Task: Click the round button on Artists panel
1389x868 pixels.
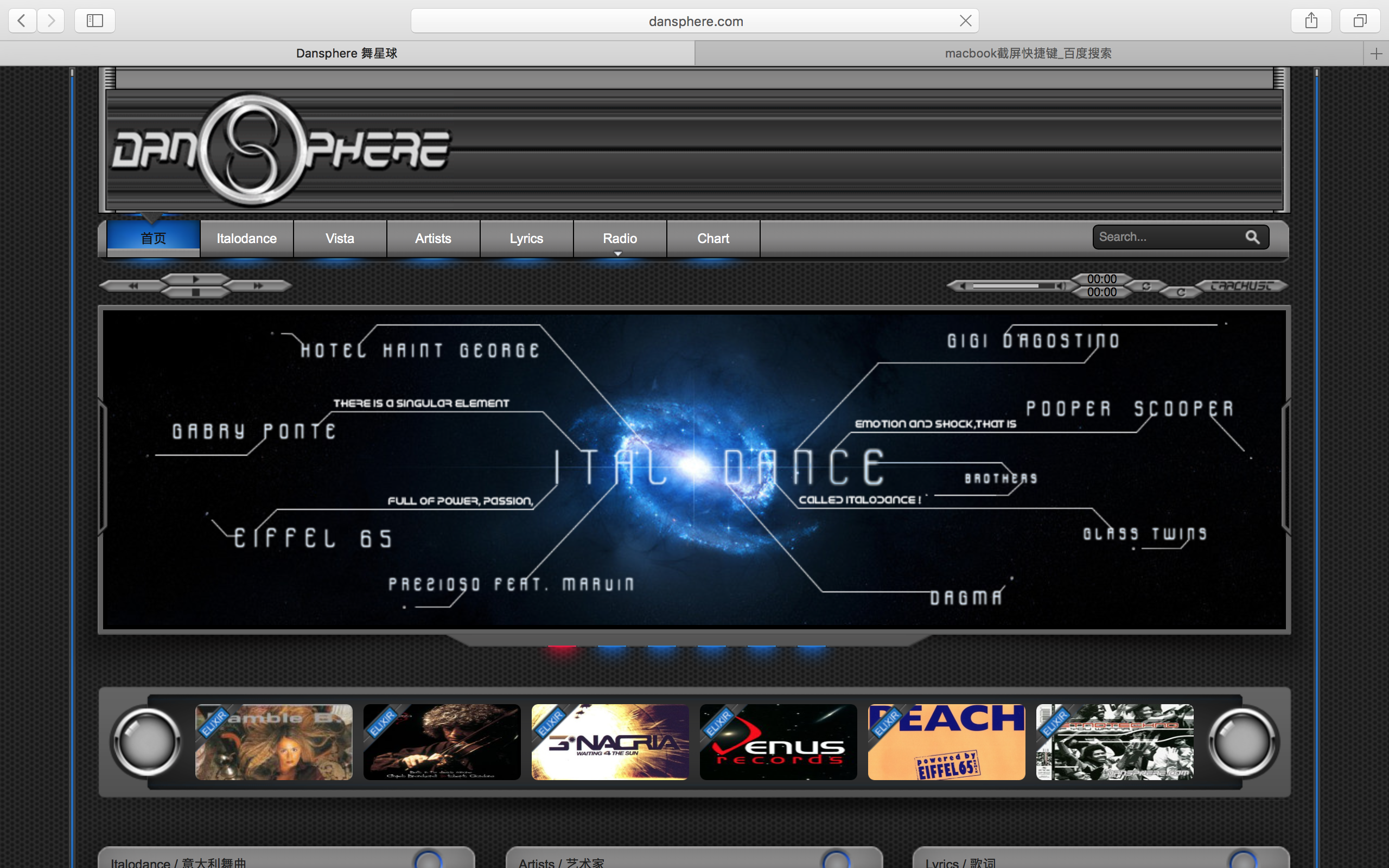Action: pos(836,859)
